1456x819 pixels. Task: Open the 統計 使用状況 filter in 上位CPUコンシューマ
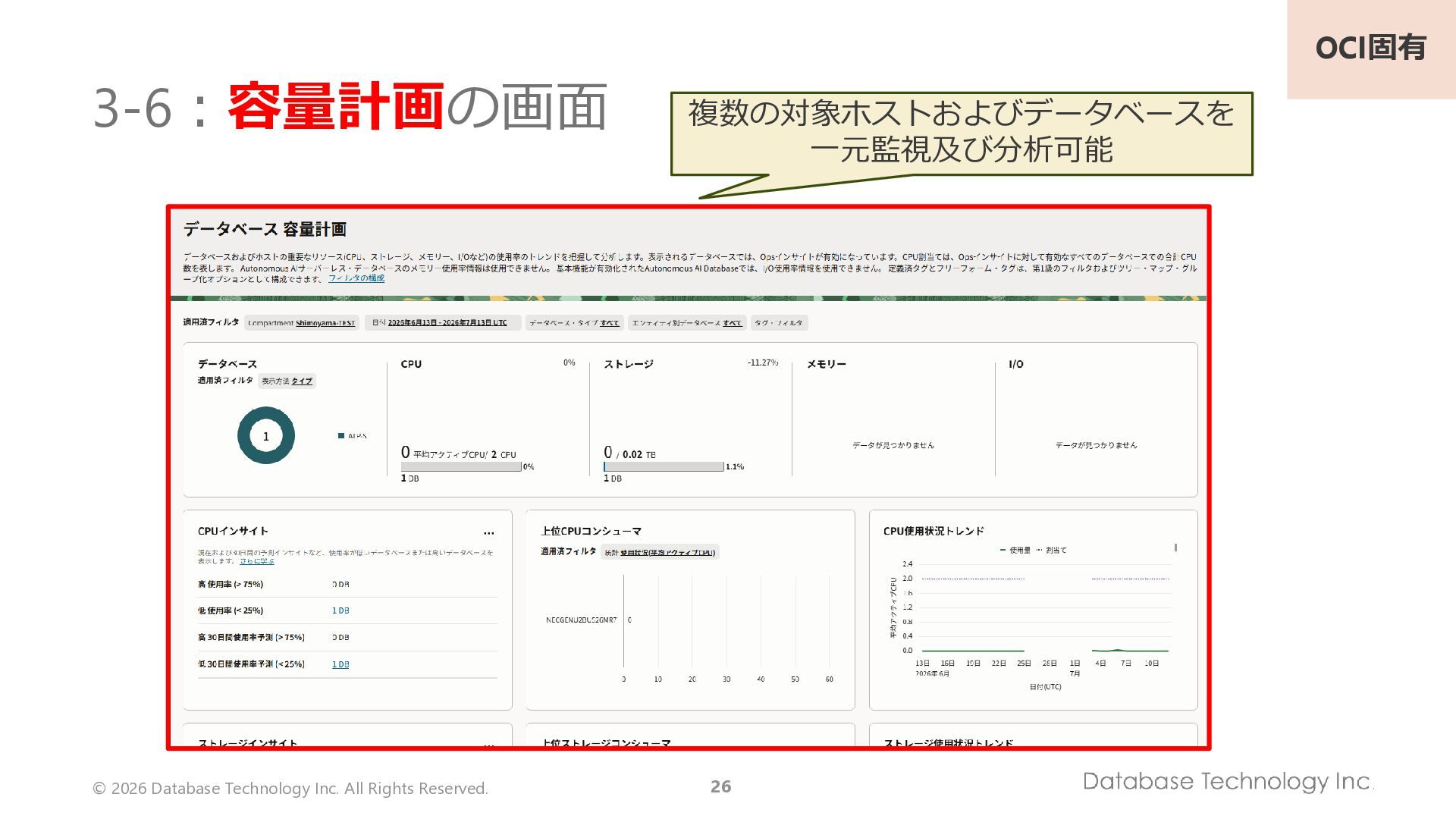tap(660, 553)
